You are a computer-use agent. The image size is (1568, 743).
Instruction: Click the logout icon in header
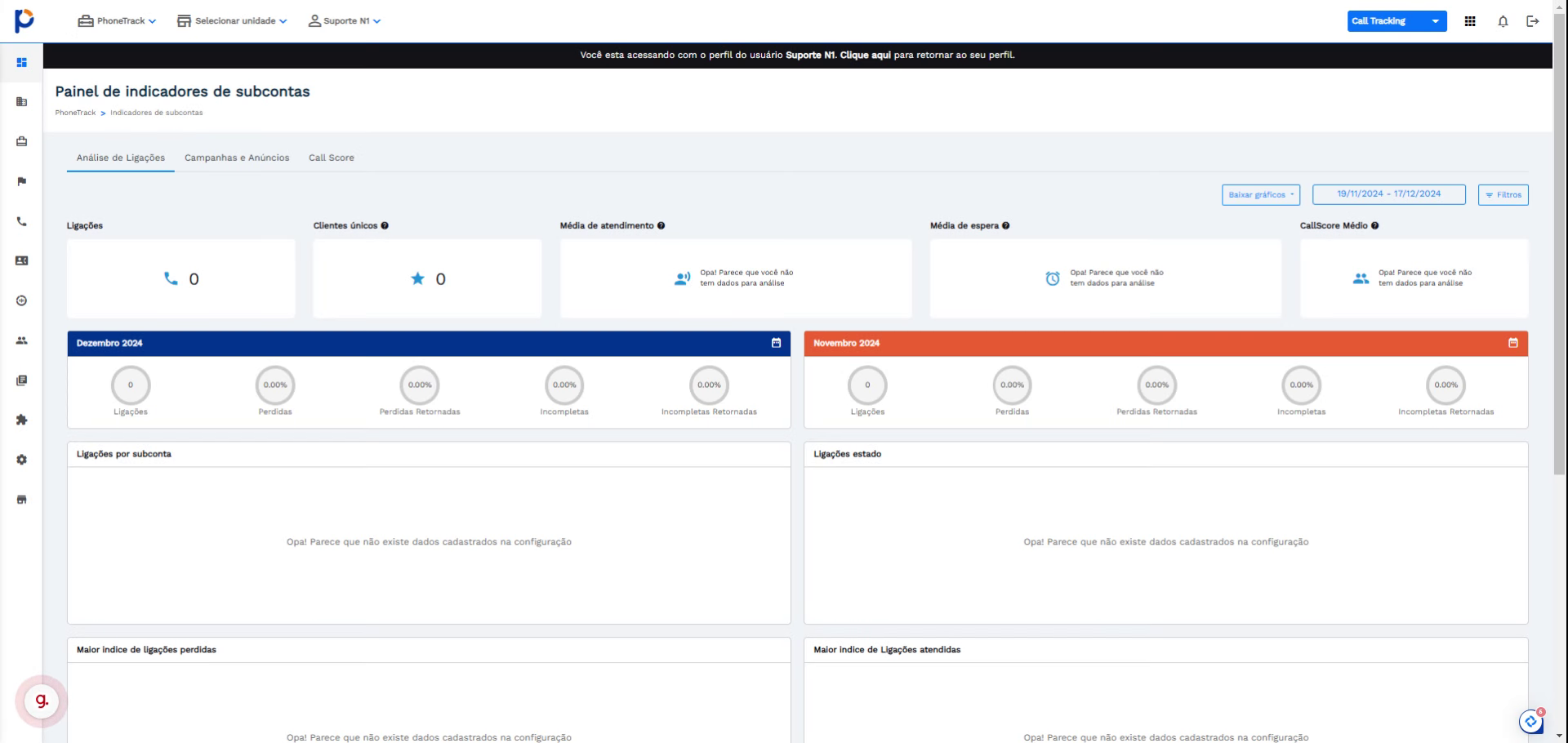point(1533,21)
